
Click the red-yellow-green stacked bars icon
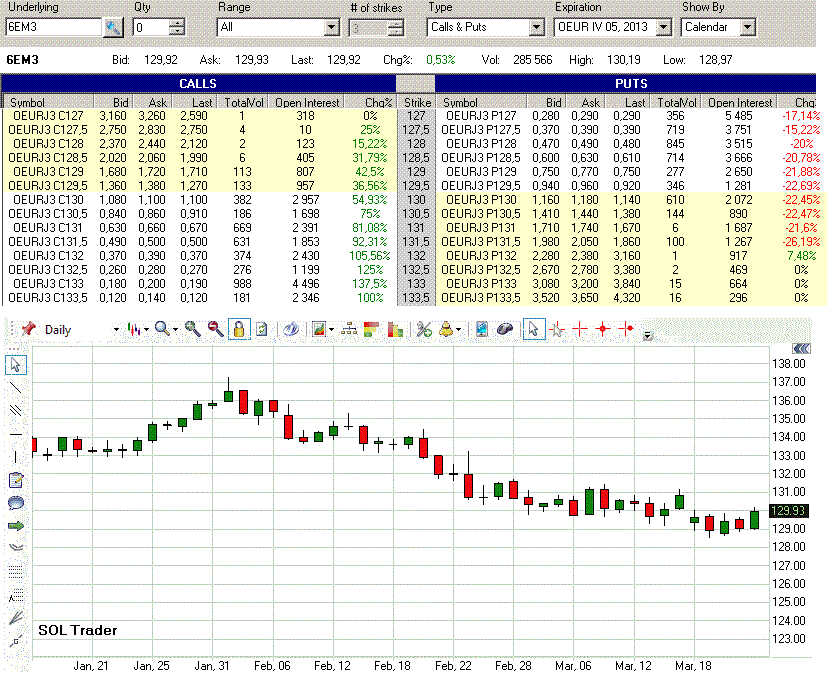pos(371,330)
